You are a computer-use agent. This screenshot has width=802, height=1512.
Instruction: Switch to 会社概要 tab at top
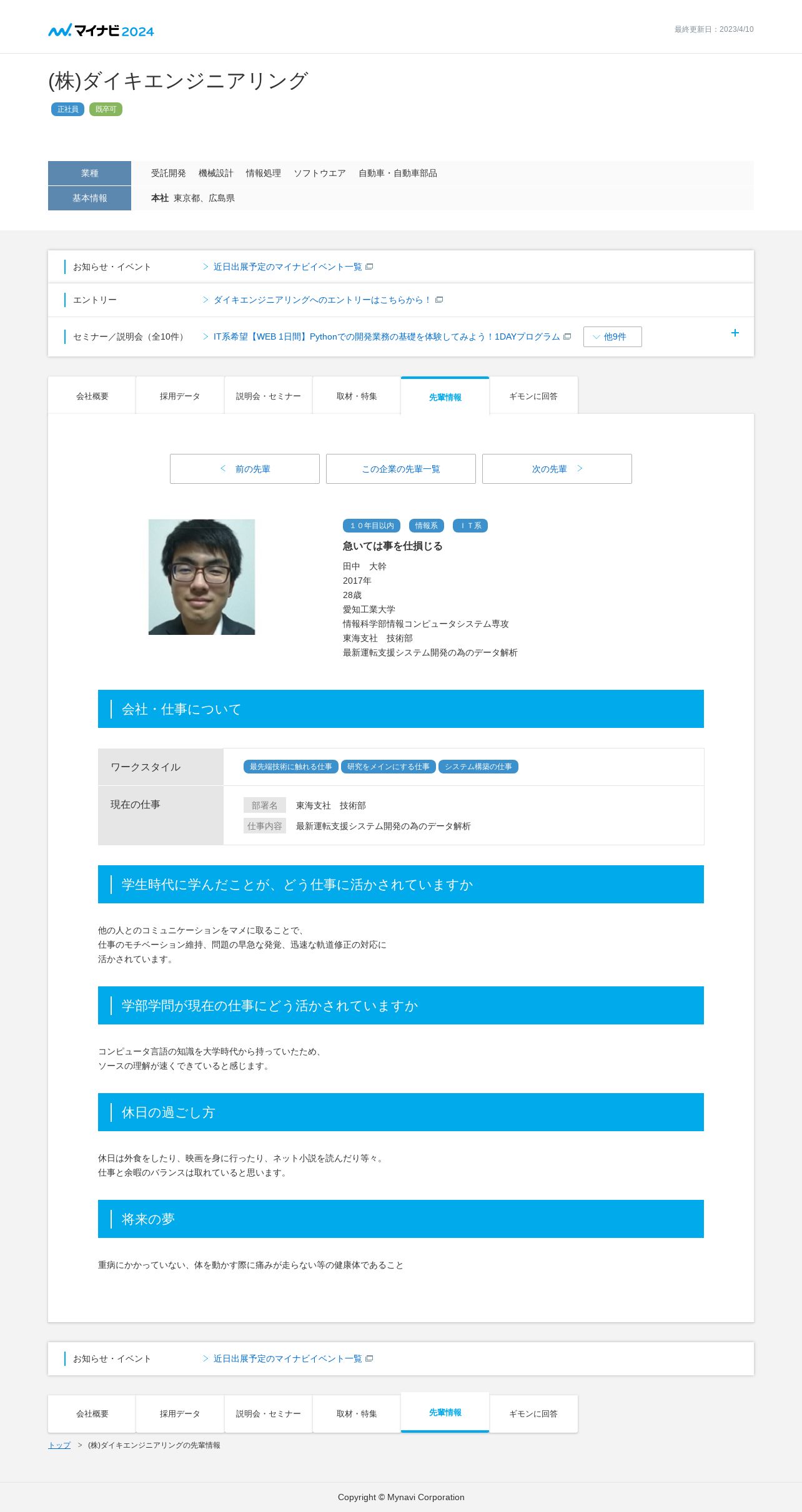pyautogui.click(x=92, y=396)
